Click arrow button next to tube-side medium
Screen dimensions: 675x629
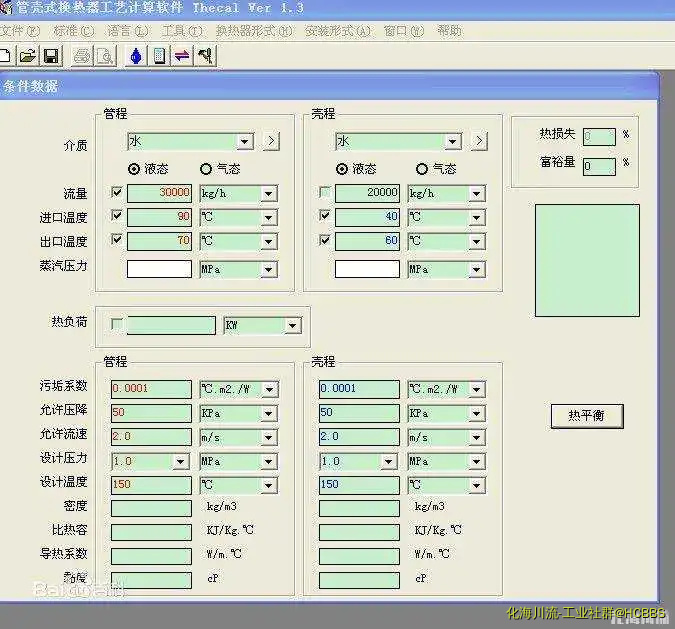tap(271, 141)
